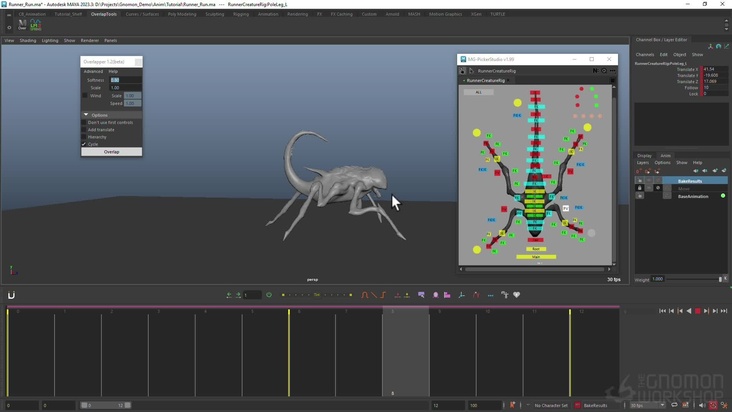Click the ALL button in picker
The height and width of the screenshot is (412, 732).
click(x=478, y=92)
